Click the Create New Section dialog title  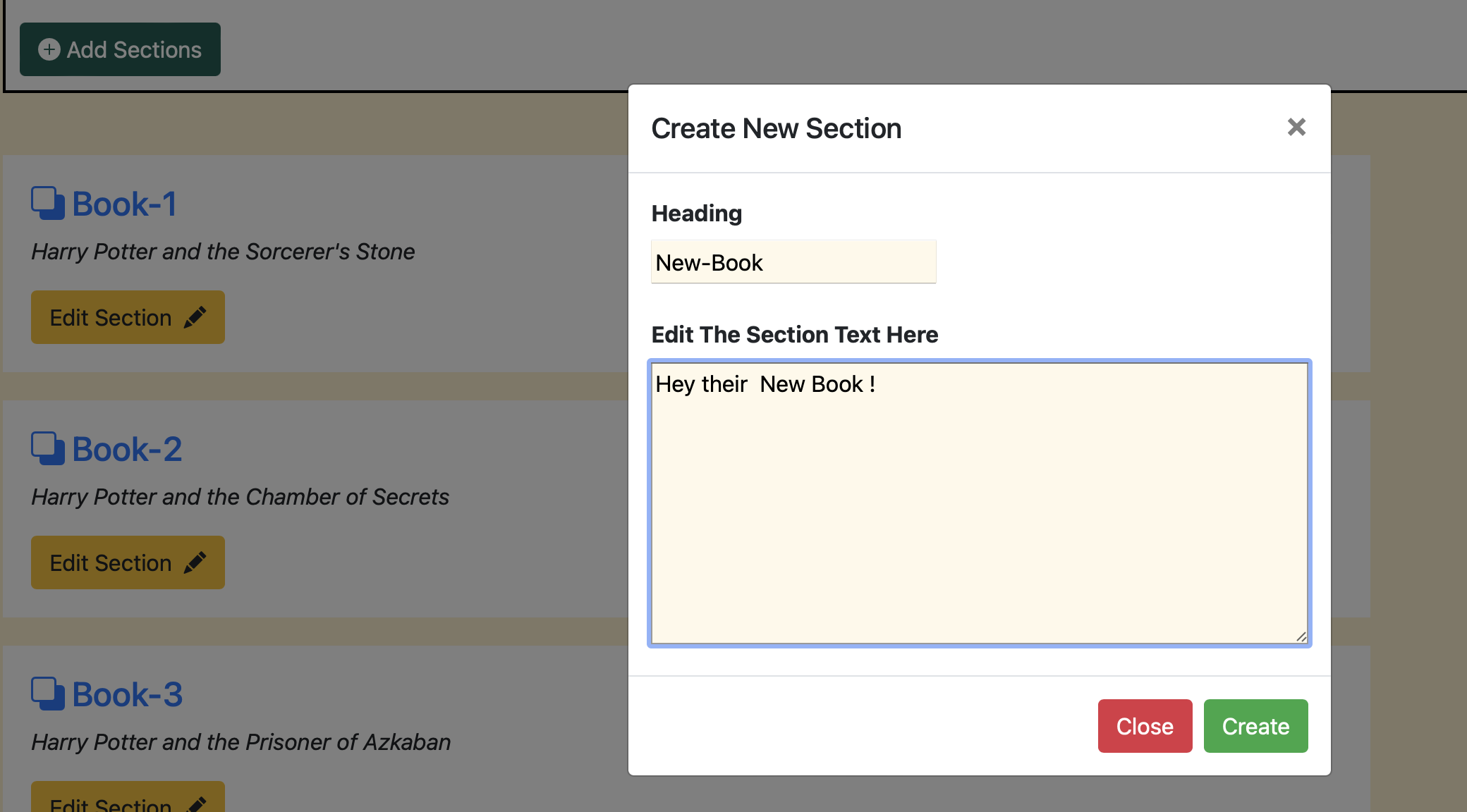(776, 128)
